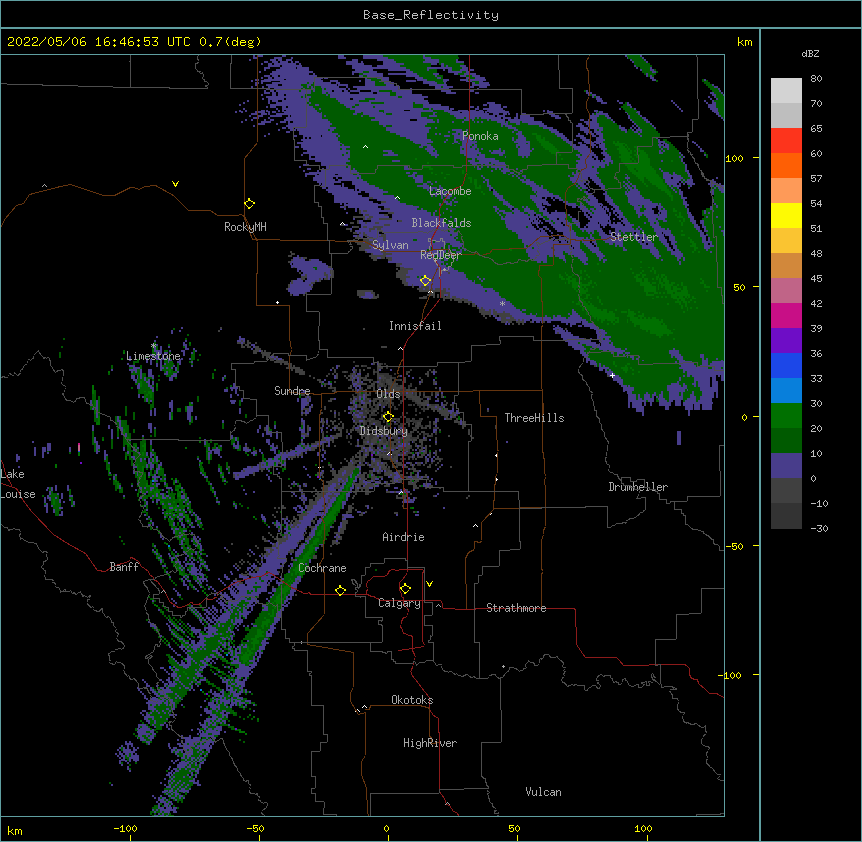Pick the dark orange 57-60 dBZ swatch
The image size is (862, 842).
point(786,165)
